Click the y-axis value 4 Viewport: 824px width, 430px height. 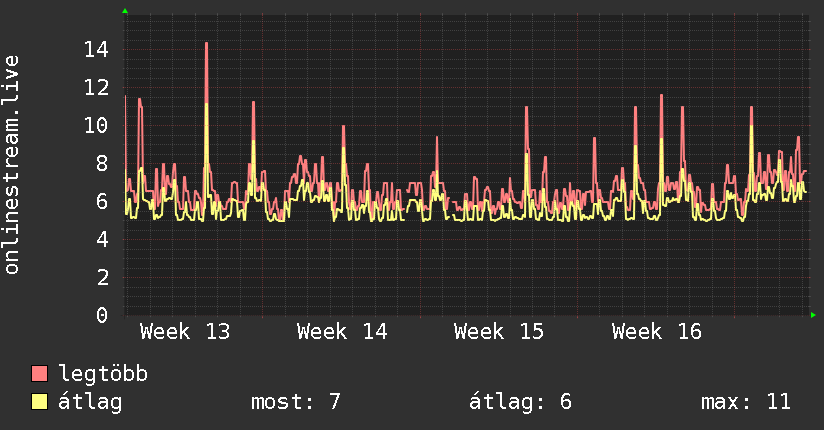[x=102, y=239]
